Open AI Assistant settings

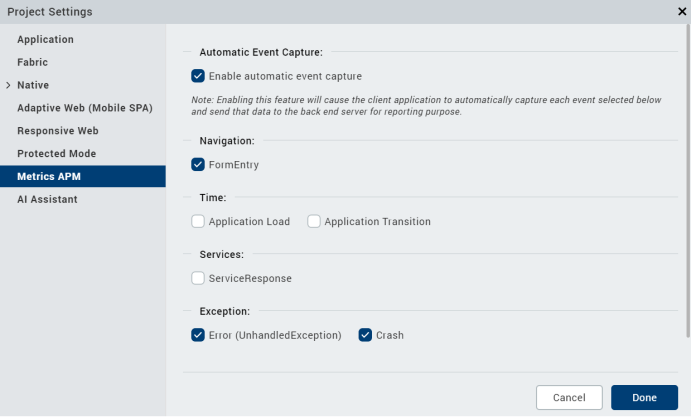pyautogui.click(x=47, y=200)
